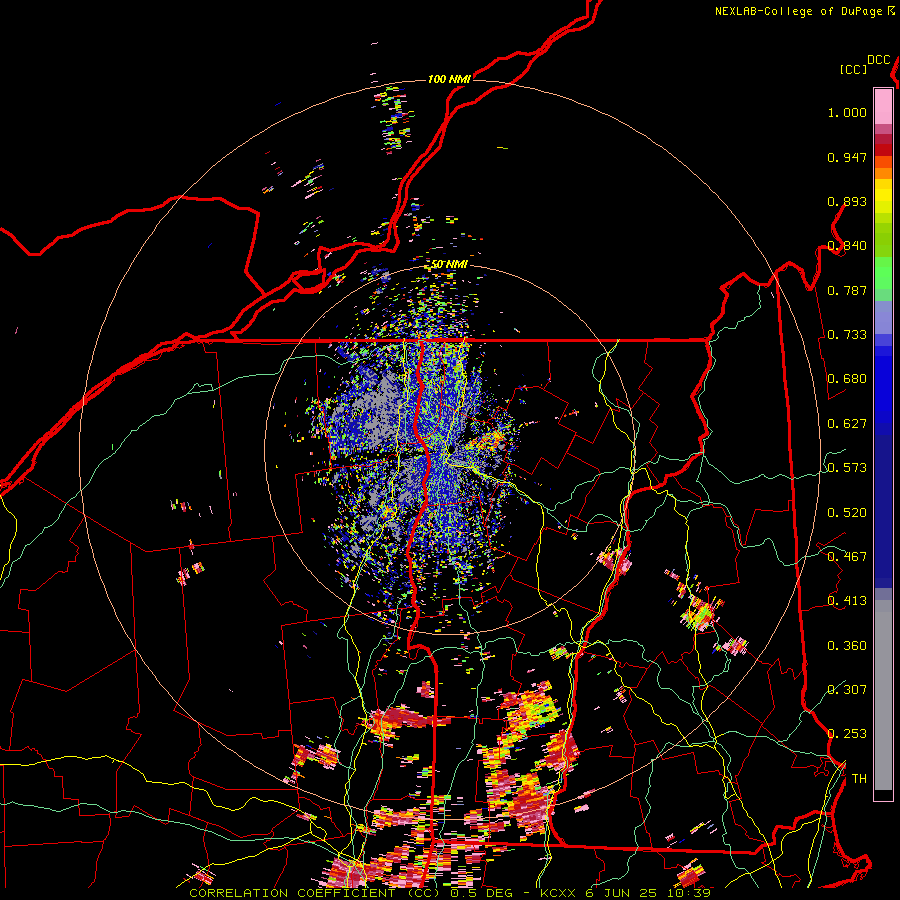Click the 0.733 legend value
The height and width of the screenshot is (900, 900).
tap(847, 335)
